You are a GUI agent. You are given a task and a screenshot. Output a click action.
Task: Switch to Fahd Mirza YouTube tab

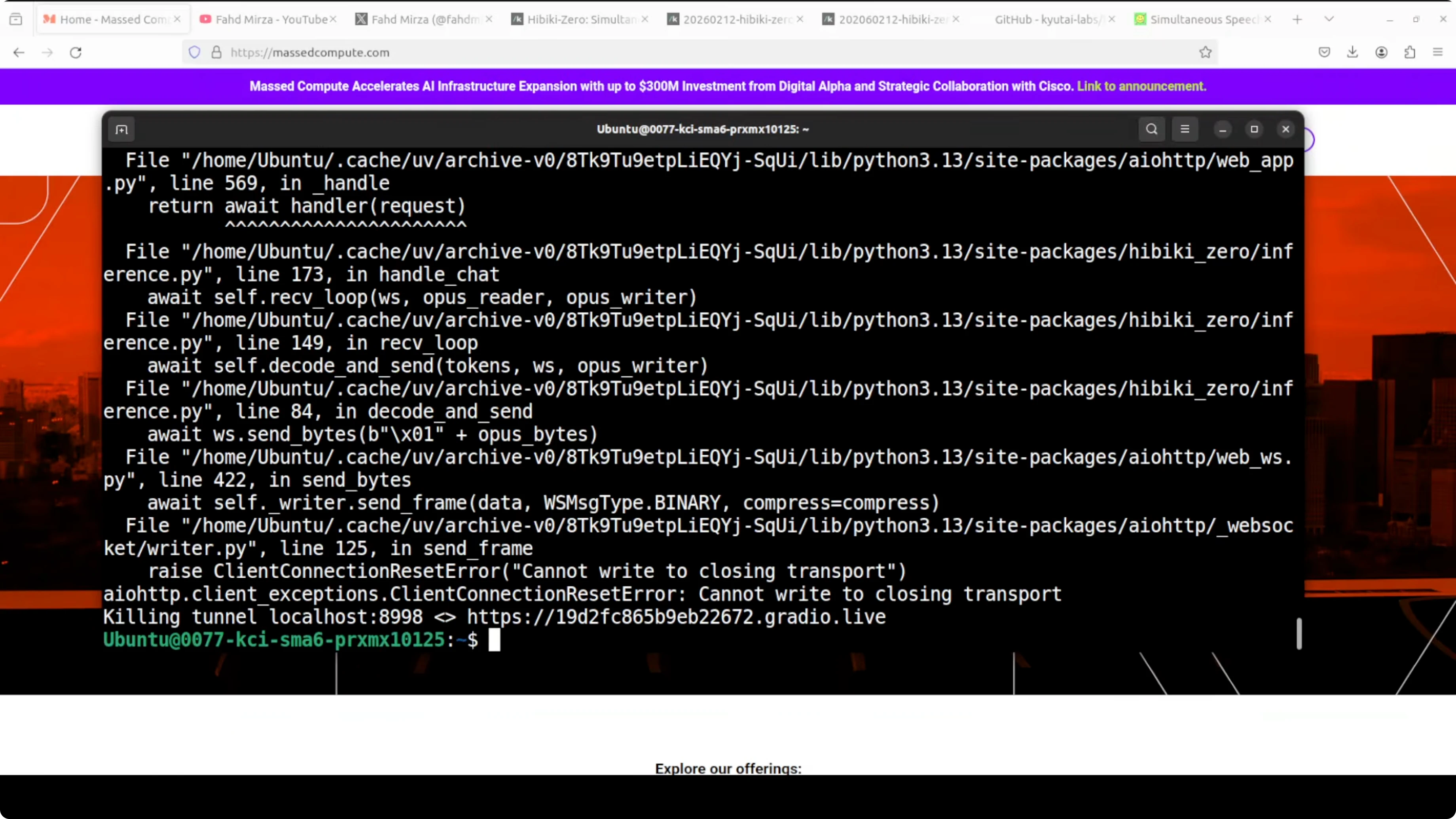[265, 19]
